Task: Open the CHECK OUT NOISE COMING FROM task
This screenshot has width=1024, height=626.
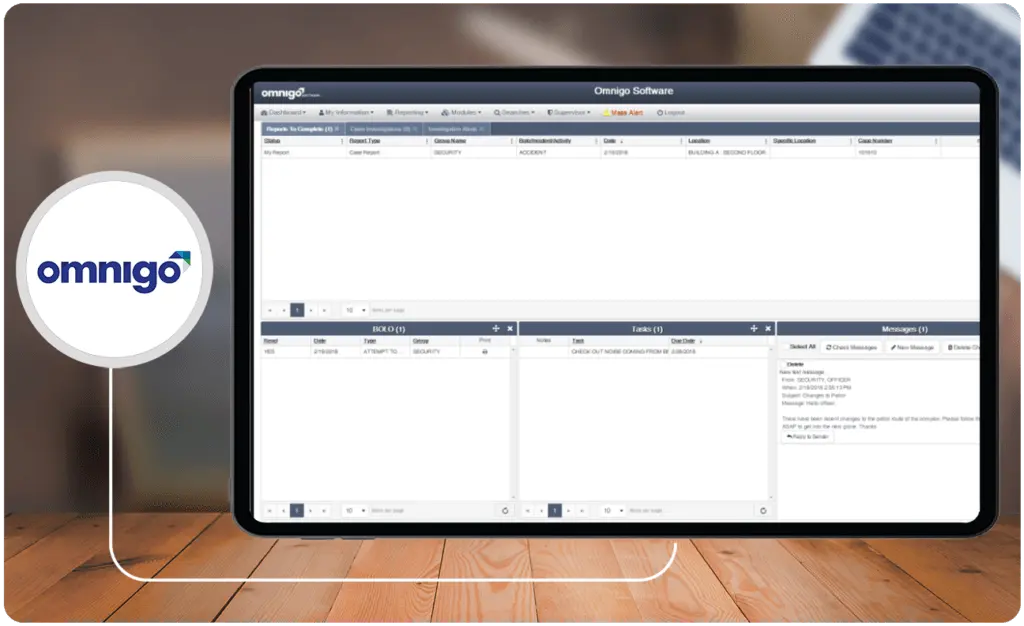Action: [619, 352]
